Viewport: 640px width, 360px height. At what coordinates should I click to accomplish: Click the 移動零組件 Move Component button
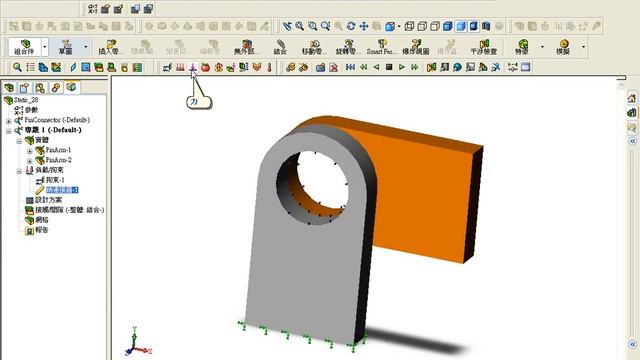click(x=313, y=47)
